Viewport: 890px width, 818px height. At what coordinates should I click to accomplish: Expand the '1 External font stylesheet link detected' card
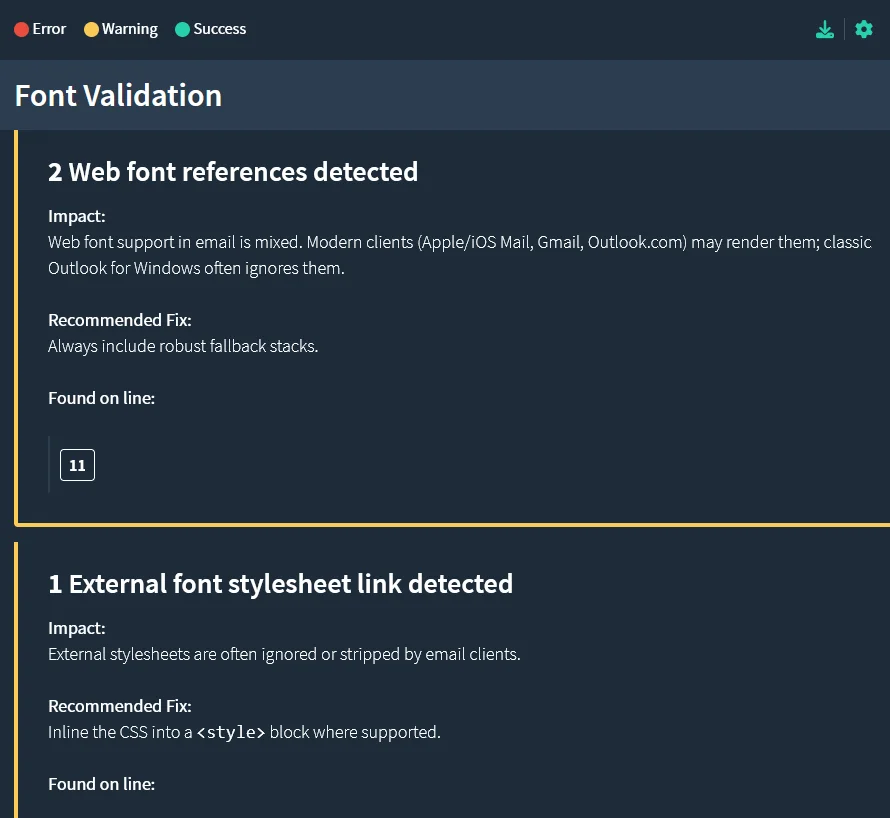click(282, 583)
